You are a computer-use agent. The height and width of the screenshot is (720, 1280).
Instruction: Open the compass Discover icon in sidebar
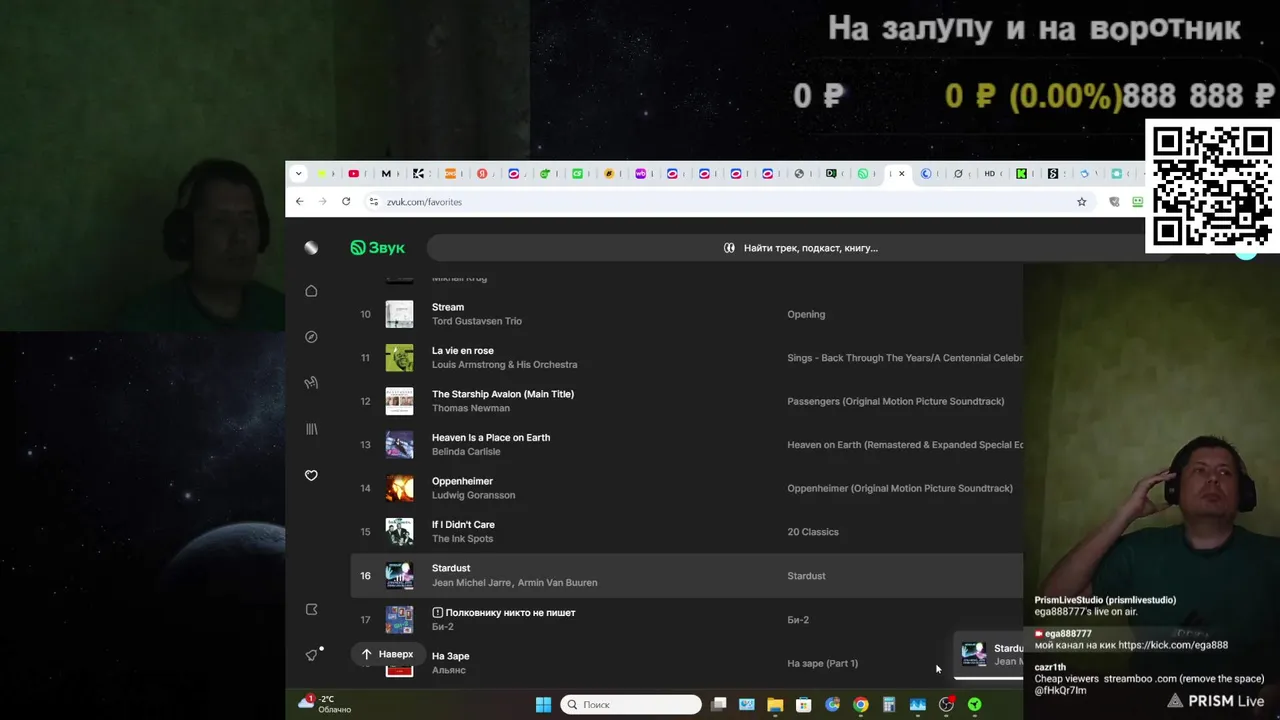point(311,337)
